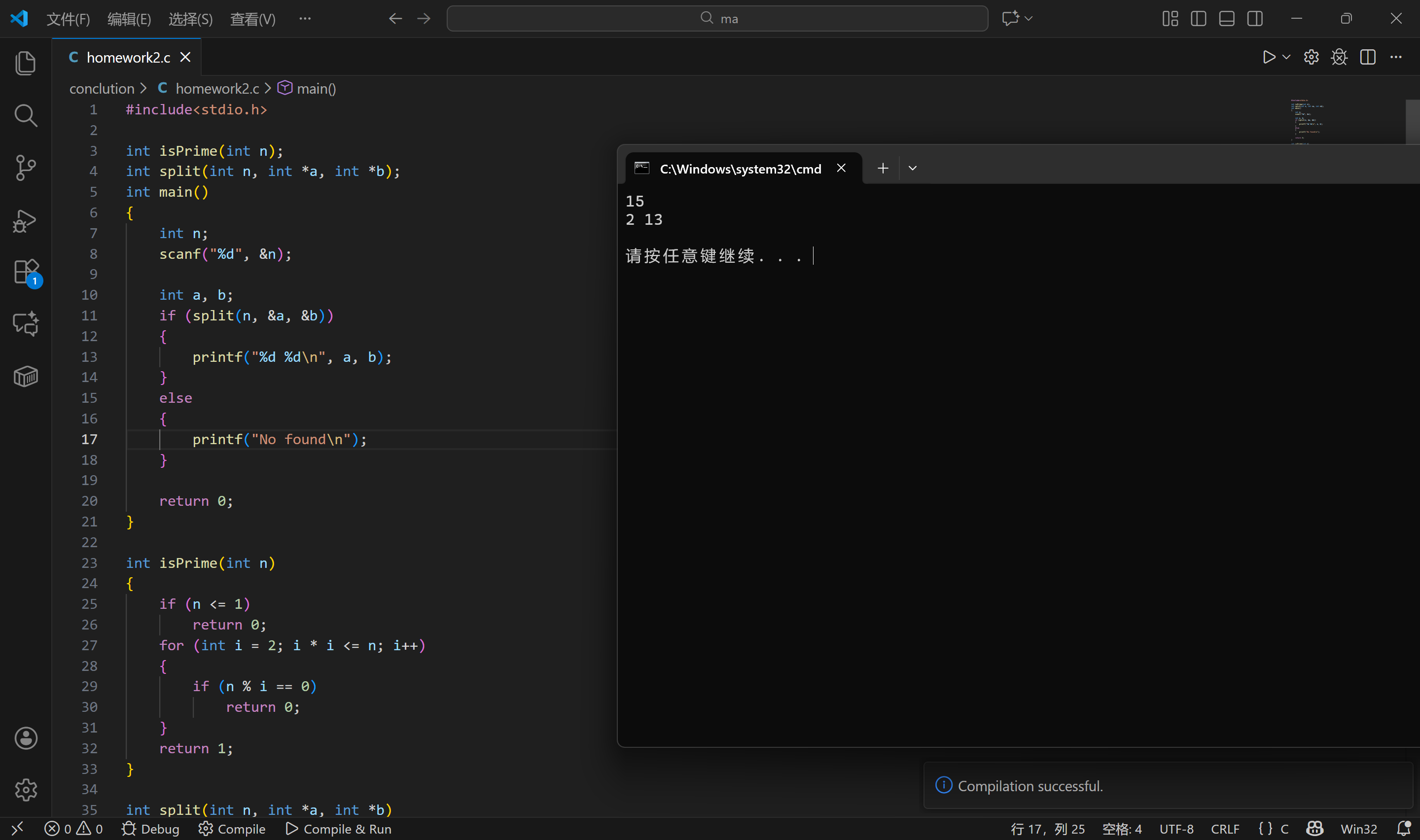Viewport: 1420px width, 840px height.
Task: Toggle the primary side bar layout button
Action: pyautogui.click(x=1198, y=19)
